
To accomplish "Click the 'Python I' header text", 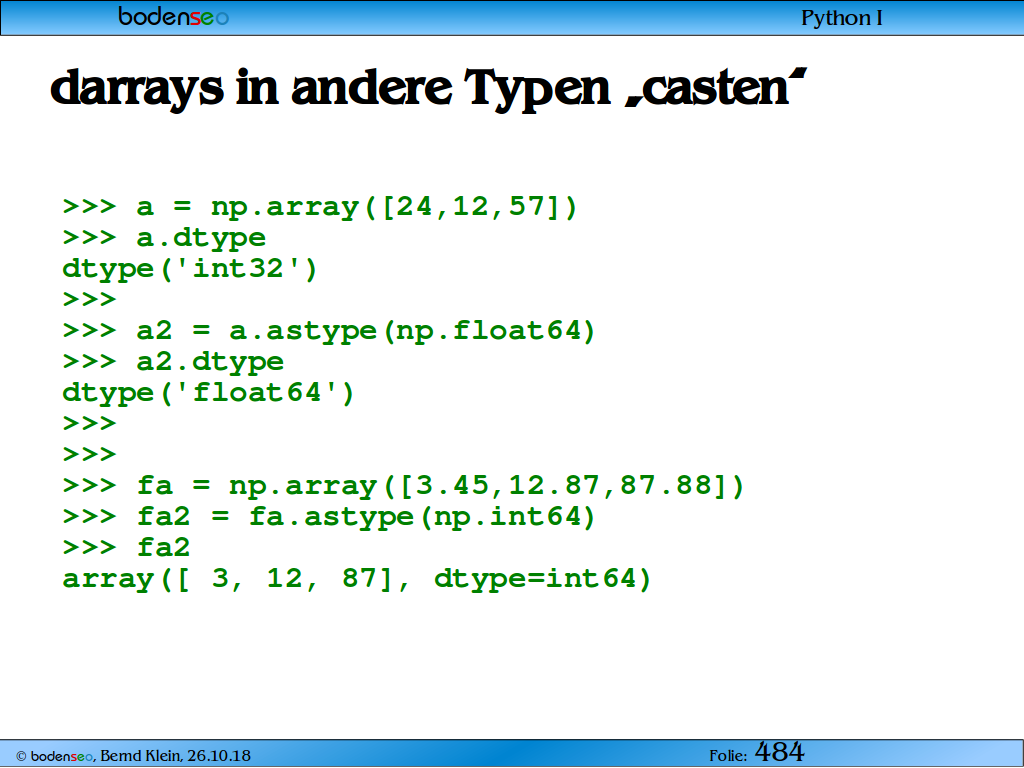I will (842, 18).
